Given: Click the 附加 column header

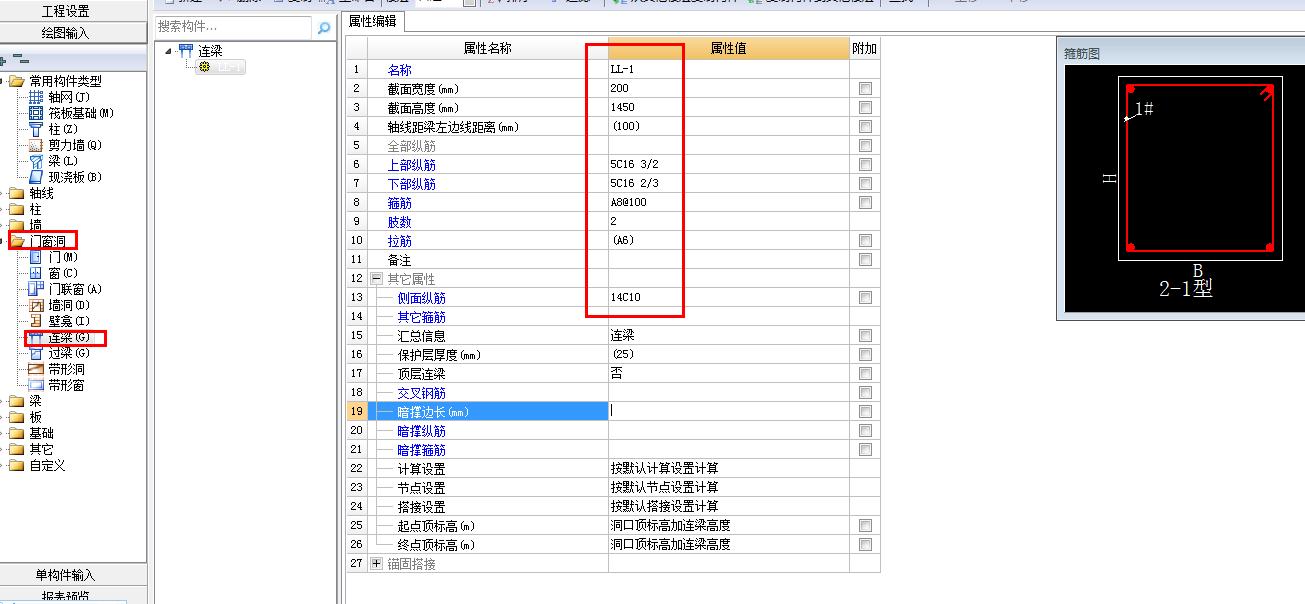Looking at the screenshot, I should (x=864, y=48).
